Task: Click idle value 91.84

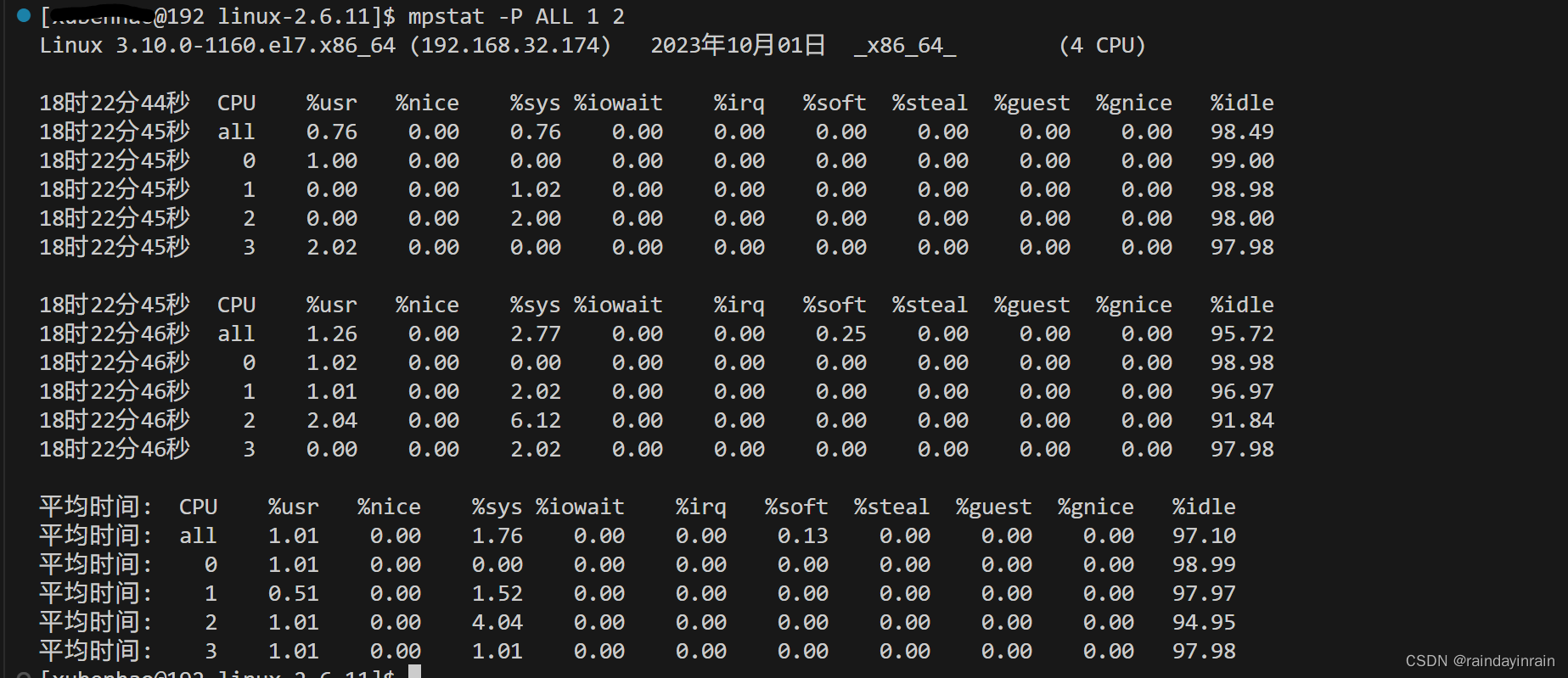Action: click(x=1242, y=420)
